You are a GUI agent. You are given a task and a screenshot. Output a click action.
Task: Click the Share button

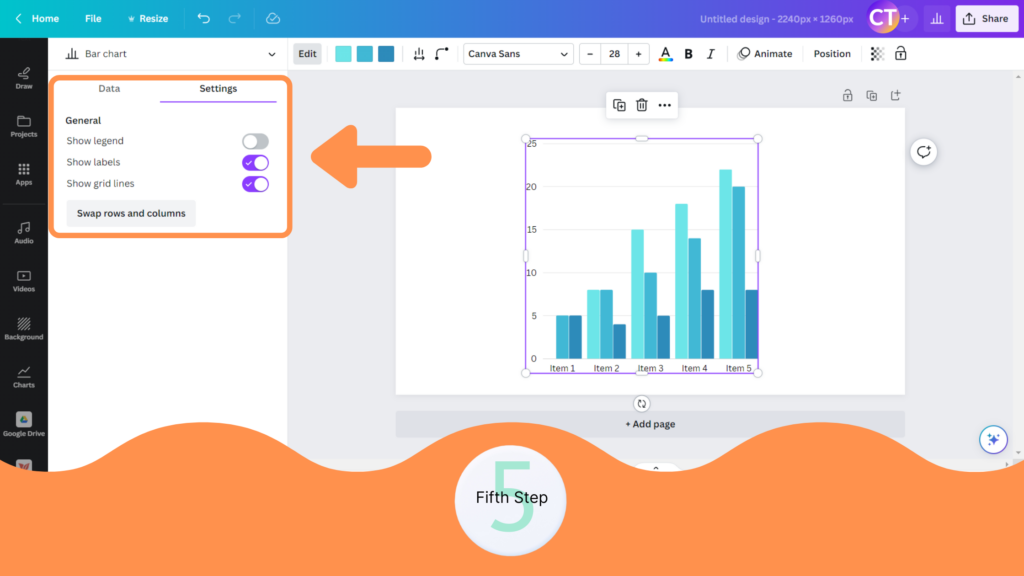pyautogui.click(x=986, y=19)
